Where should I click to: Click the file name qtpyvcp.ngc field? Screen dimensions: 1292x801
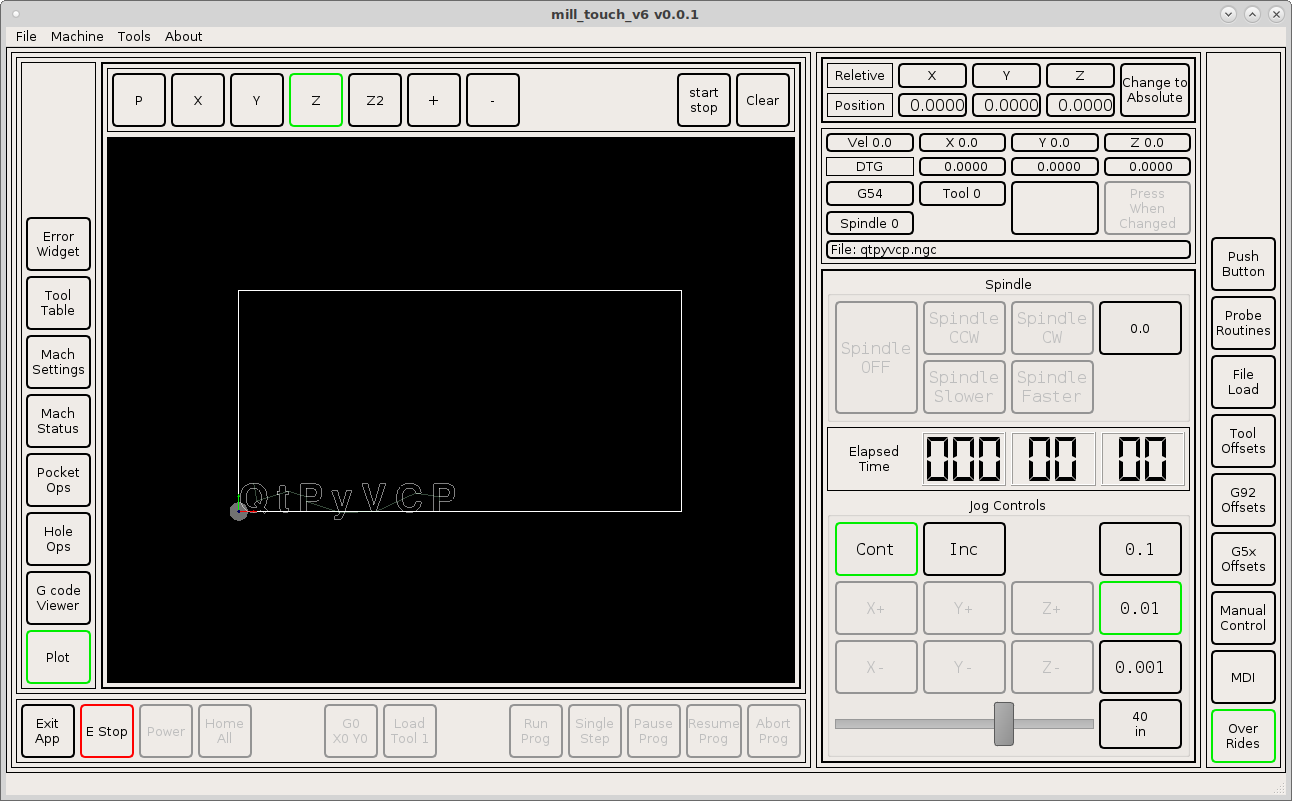tap(1008, 250)
